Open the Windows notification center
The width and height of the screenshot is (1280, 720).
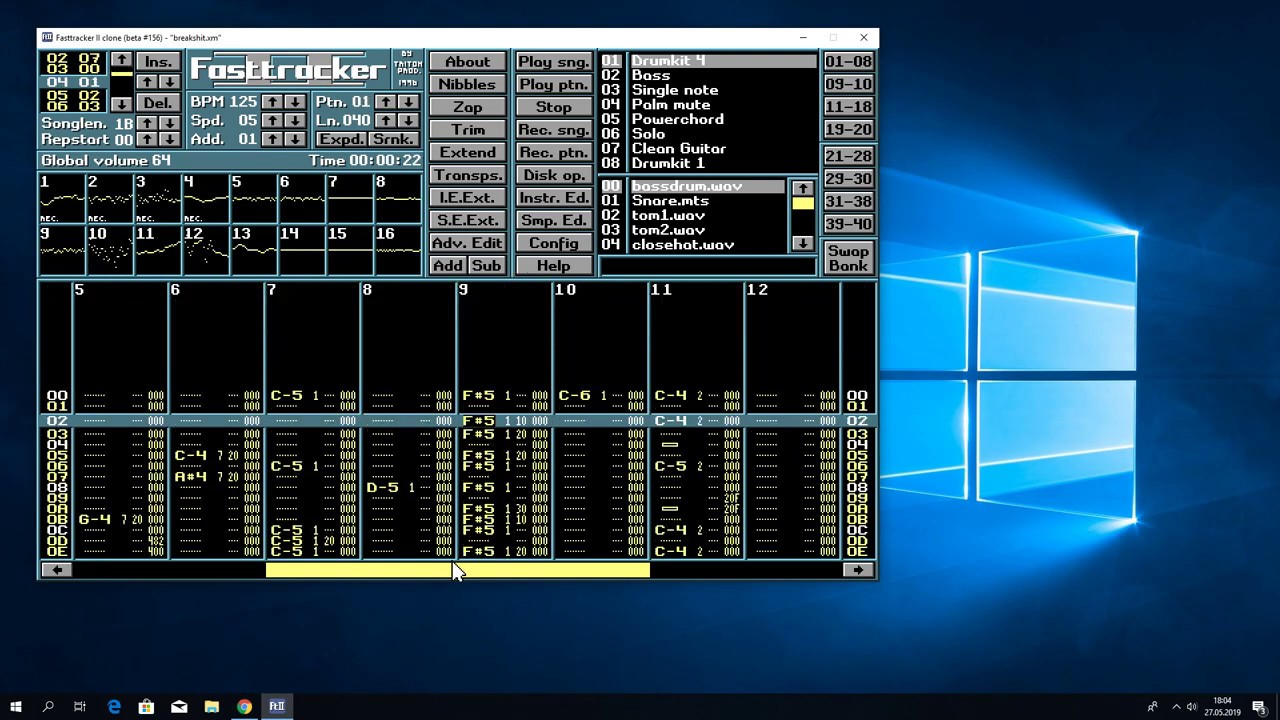pos(1259,706)
